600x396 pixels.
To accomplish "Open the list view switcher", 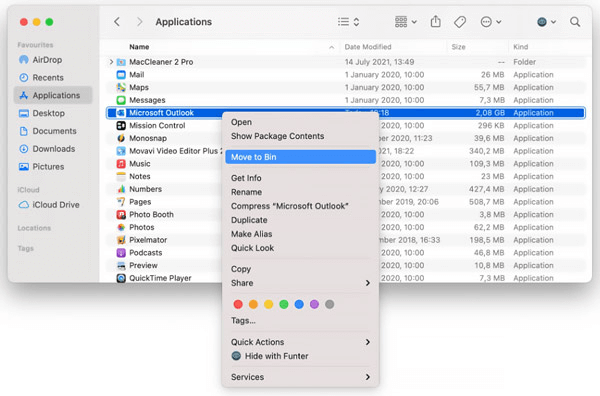I will pyautogui.click(x=348, y=22).
